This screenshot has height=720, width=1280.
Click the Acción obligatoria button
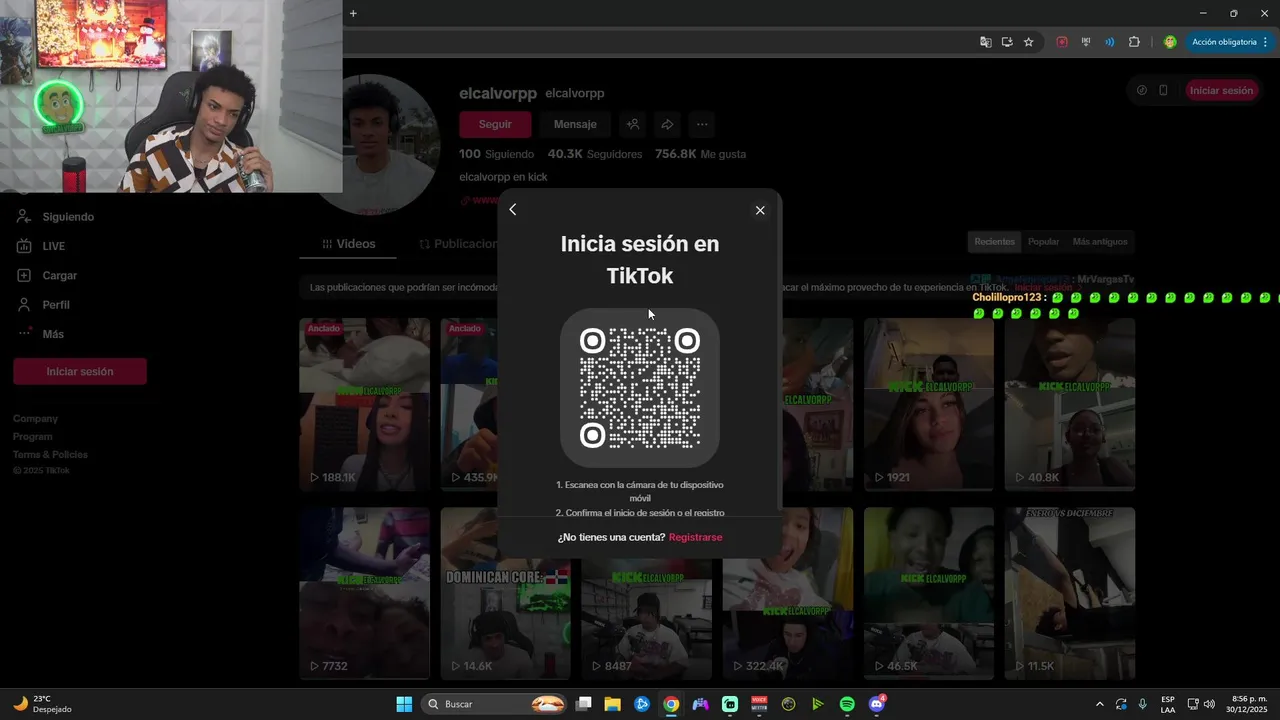(1224, 42)
